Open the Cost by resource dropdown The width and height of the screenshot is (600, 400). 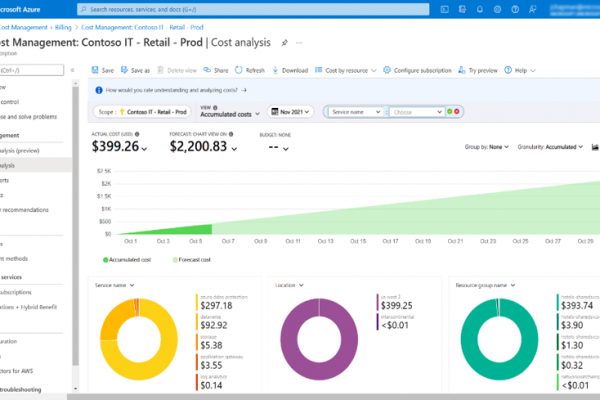pyautogui.click(x=346, y=70)
